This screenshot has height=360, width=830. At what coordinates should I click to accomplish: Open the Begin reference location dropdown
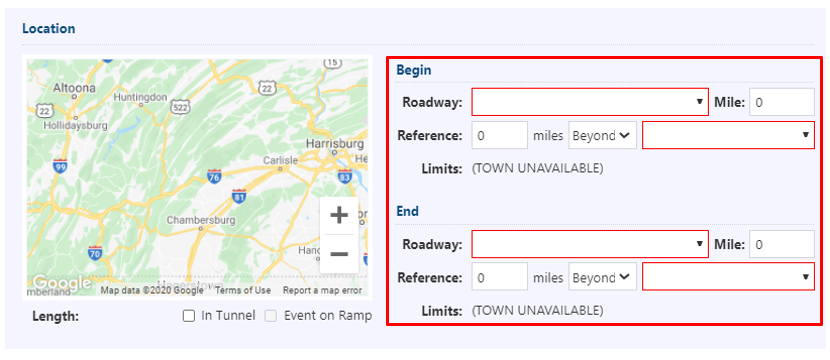[x=728, y=135]
